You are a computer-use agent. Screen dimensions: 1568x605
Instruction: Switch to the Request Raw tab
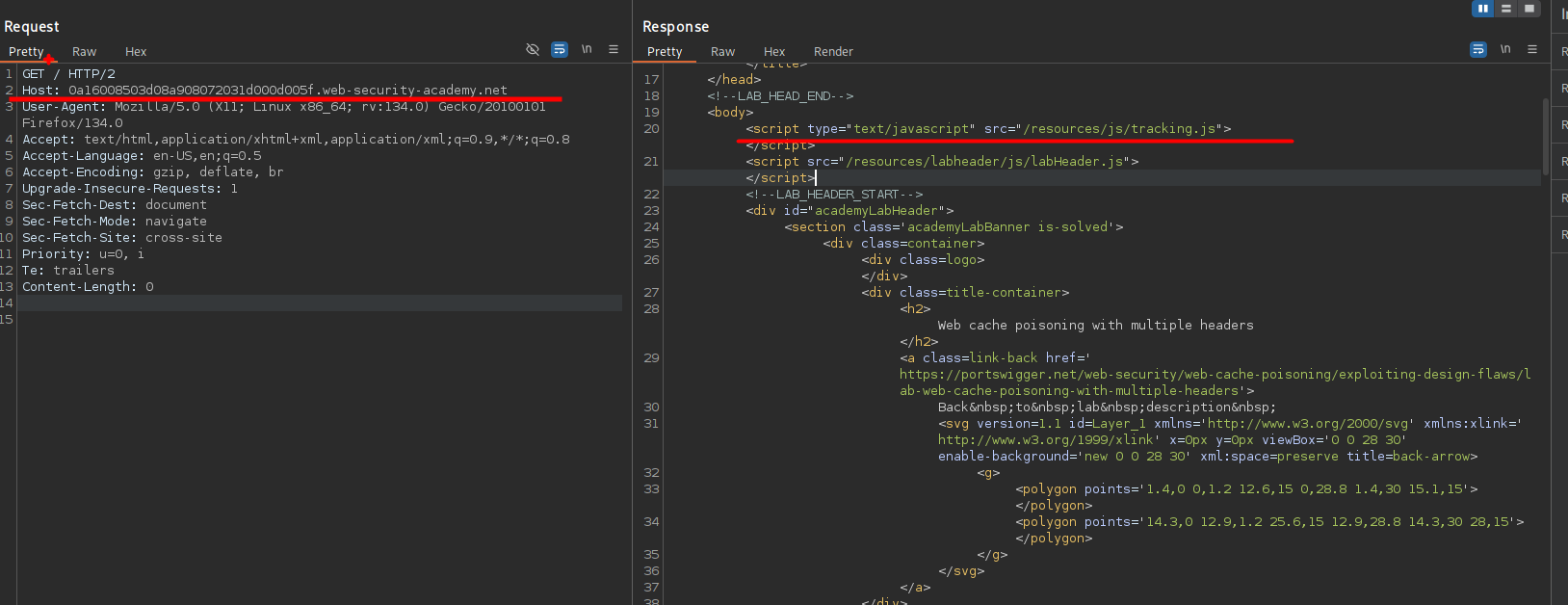click(x=85, y=52)
